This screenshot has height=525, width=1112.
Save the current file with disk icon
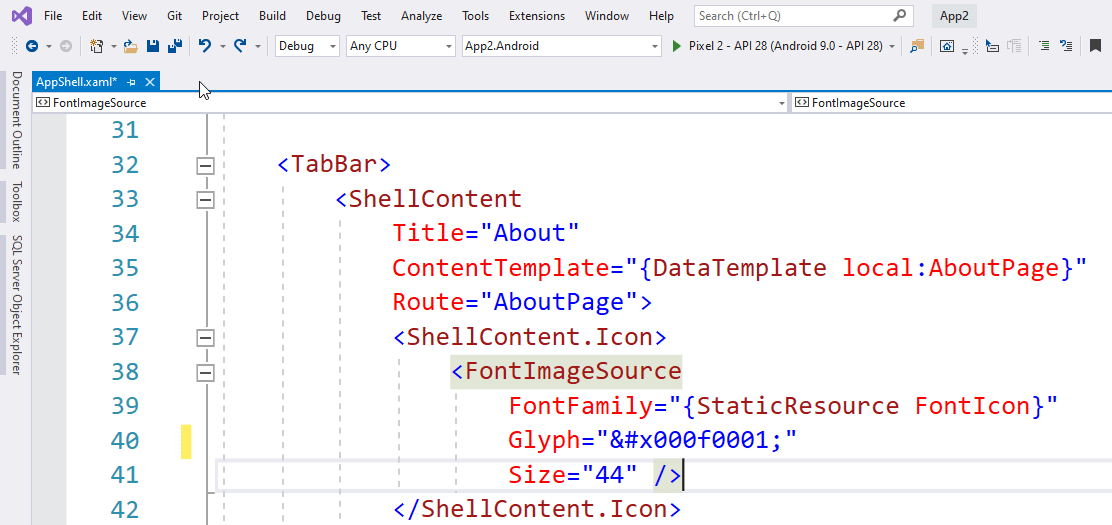click(x=152, y=46)
